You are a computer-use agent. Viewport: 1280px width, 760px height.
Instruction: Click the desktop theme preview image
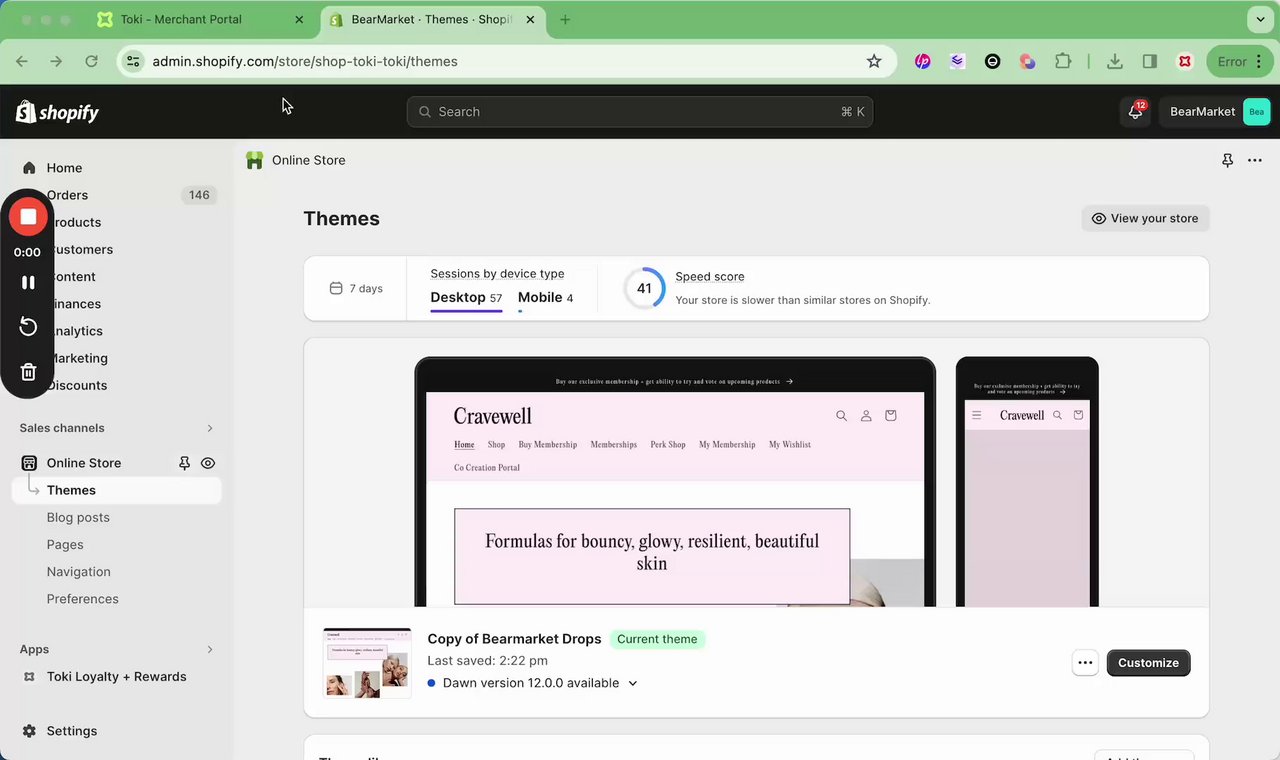[675, 482]
